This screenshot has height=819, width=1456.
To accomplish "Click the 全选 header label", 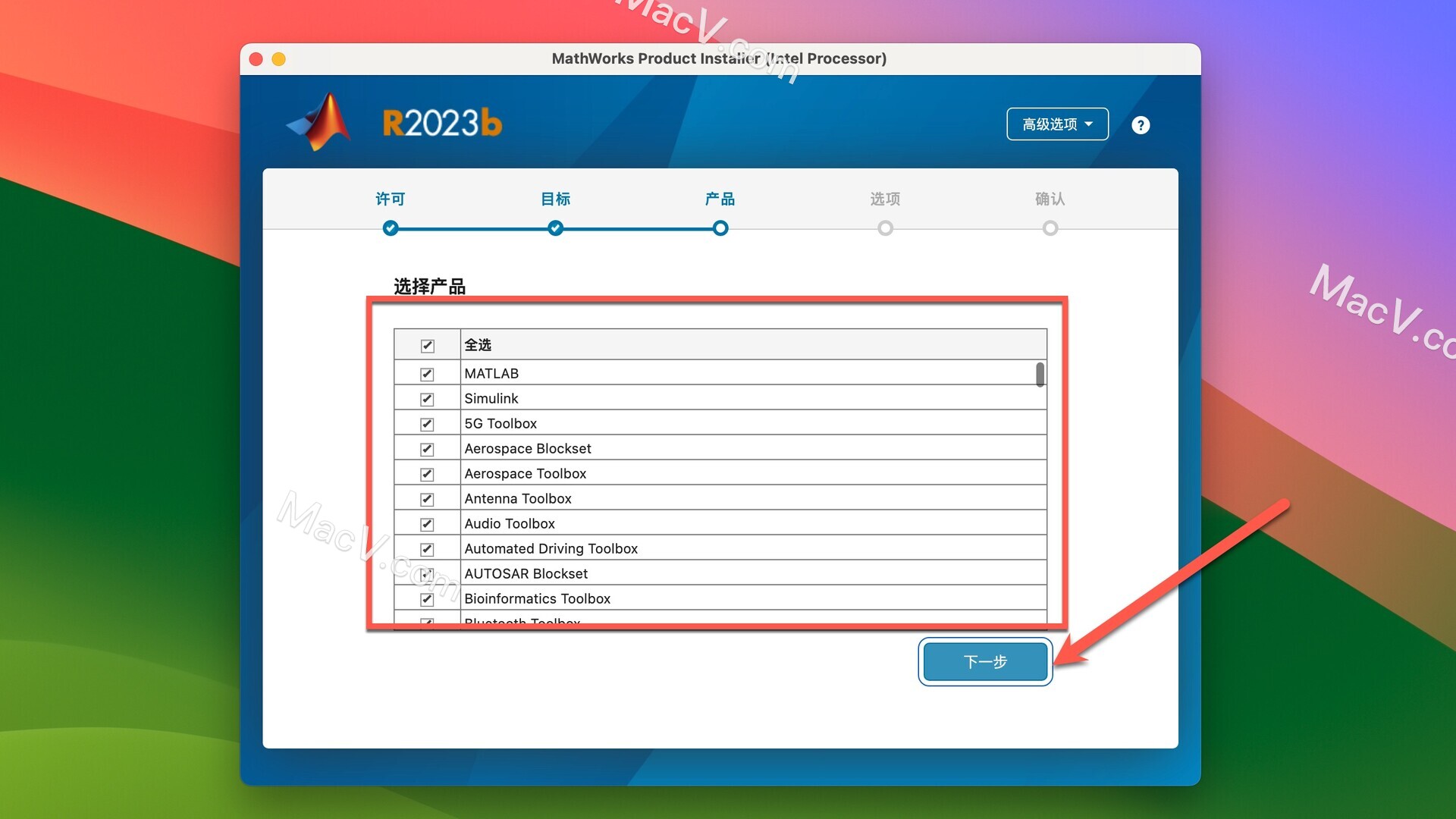I will click(x=478, y=345).
